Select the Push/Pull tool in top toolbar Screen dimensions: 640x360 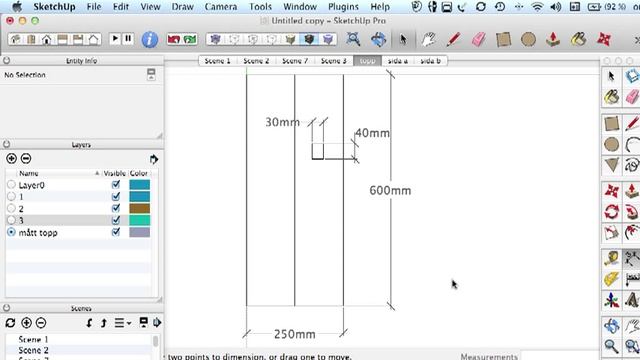553,39
